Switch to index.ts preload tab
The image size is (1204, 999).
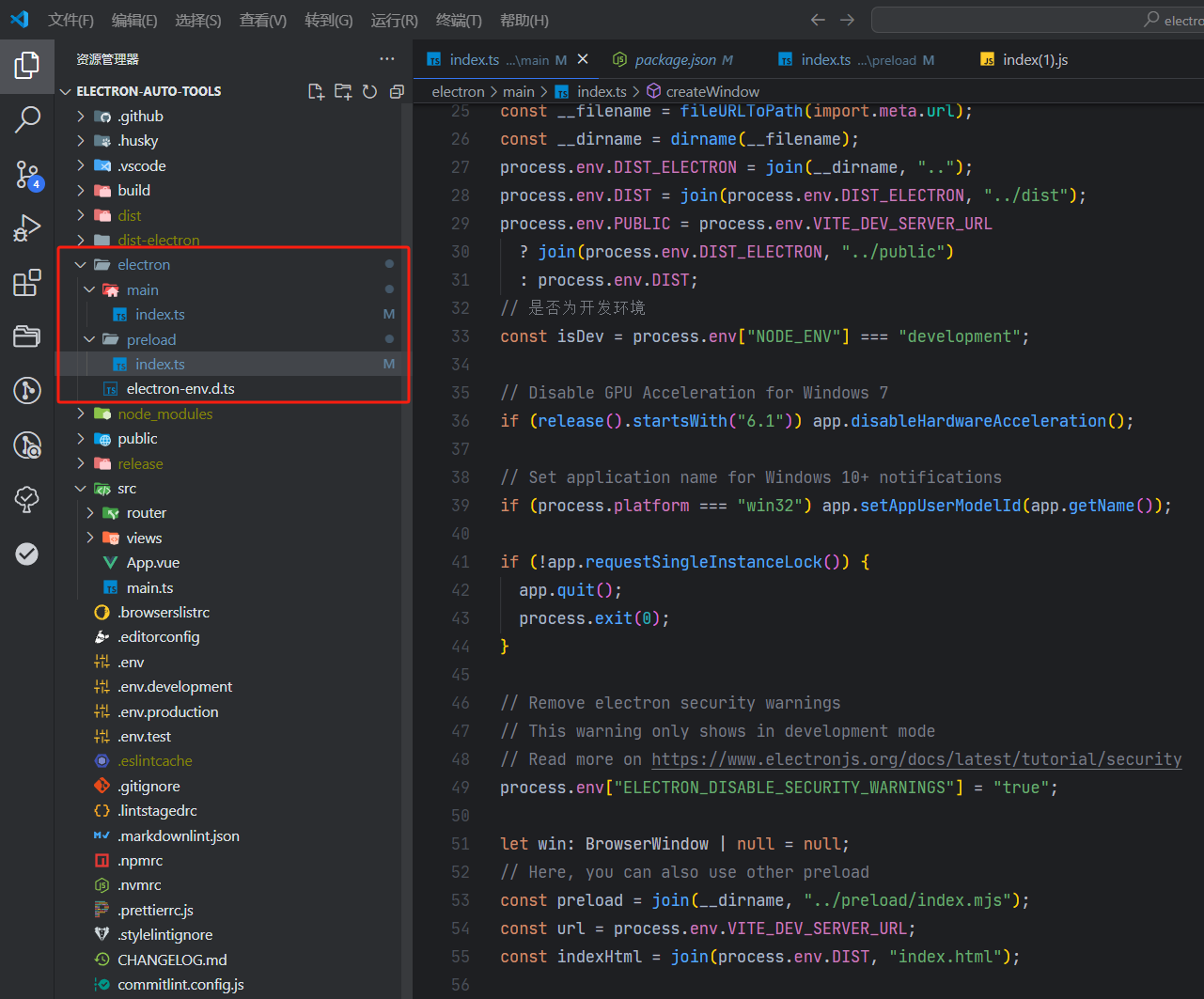pyautogui.click(x=855, y=59)
